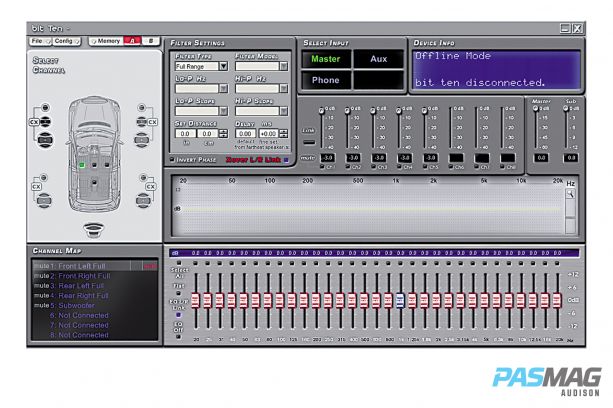Click the front left CX crossover icon
This screenshot has height=408, width=613.
click(x=34, y=122)
